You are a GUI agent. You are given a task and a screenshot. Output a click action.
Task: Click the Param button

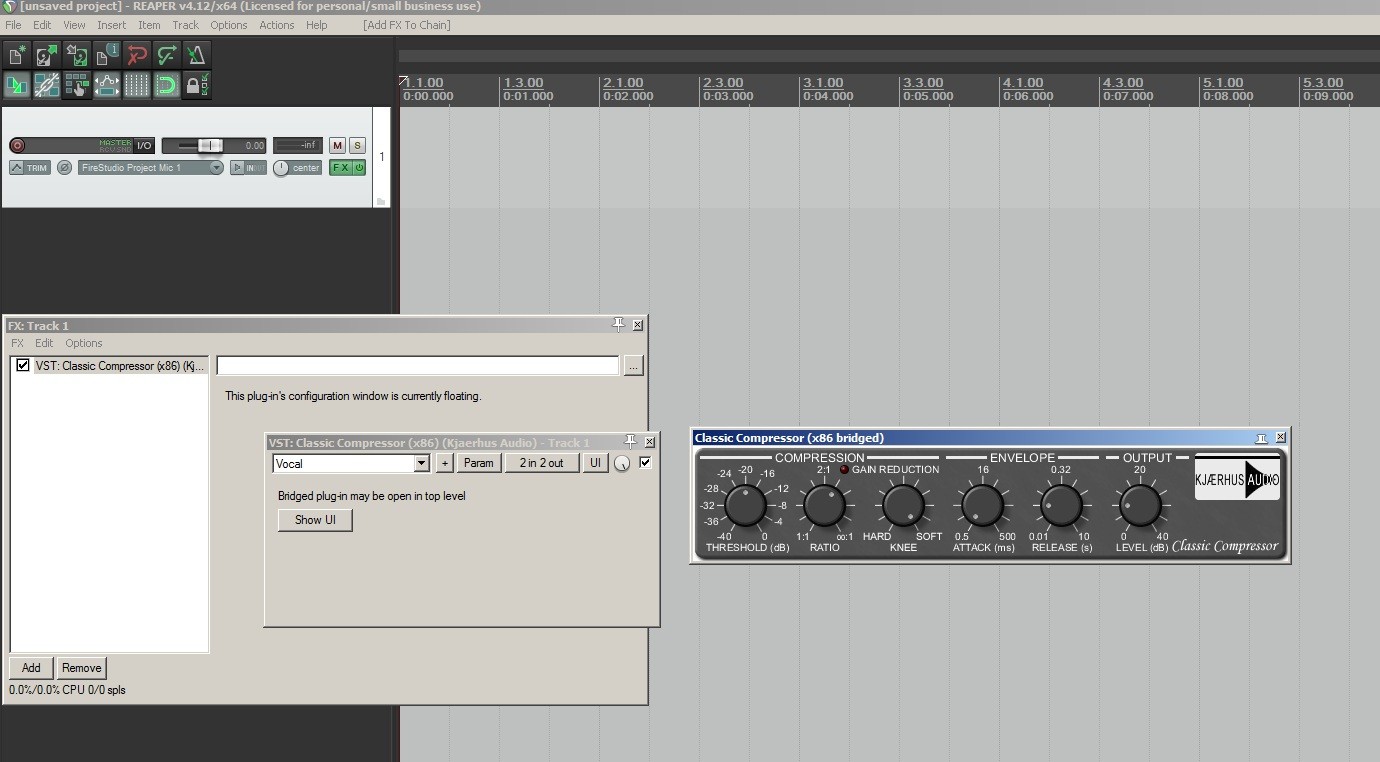[x=479, y=463]
